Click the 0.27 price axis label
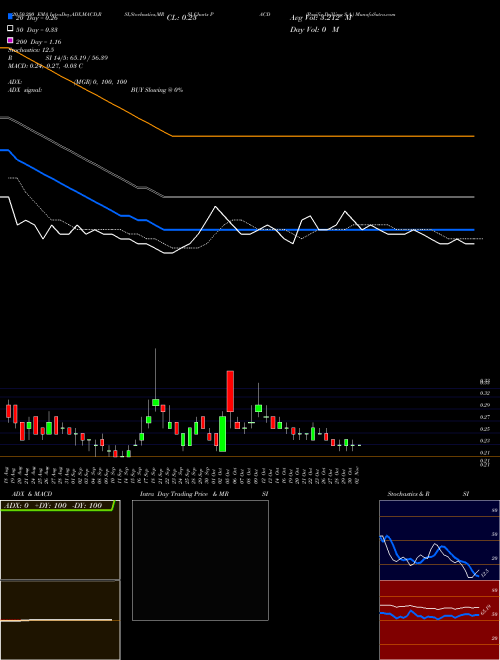Screen dimensions: 500x660 485,417
